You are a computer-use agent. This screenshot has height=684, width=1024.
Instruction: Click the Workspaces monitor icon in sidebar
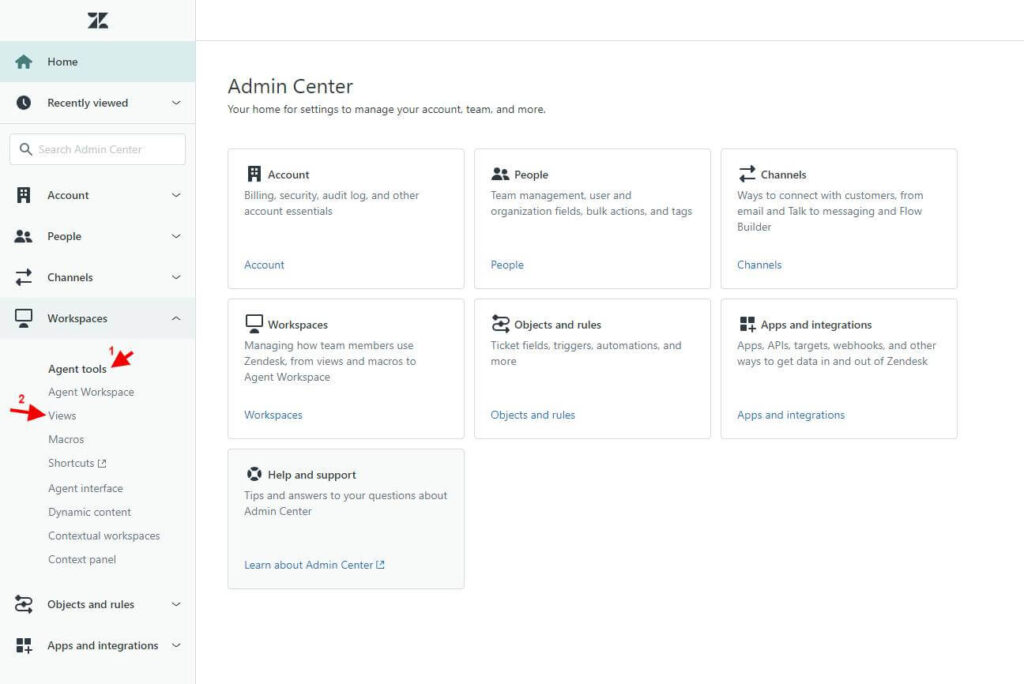tap(24, 318)
